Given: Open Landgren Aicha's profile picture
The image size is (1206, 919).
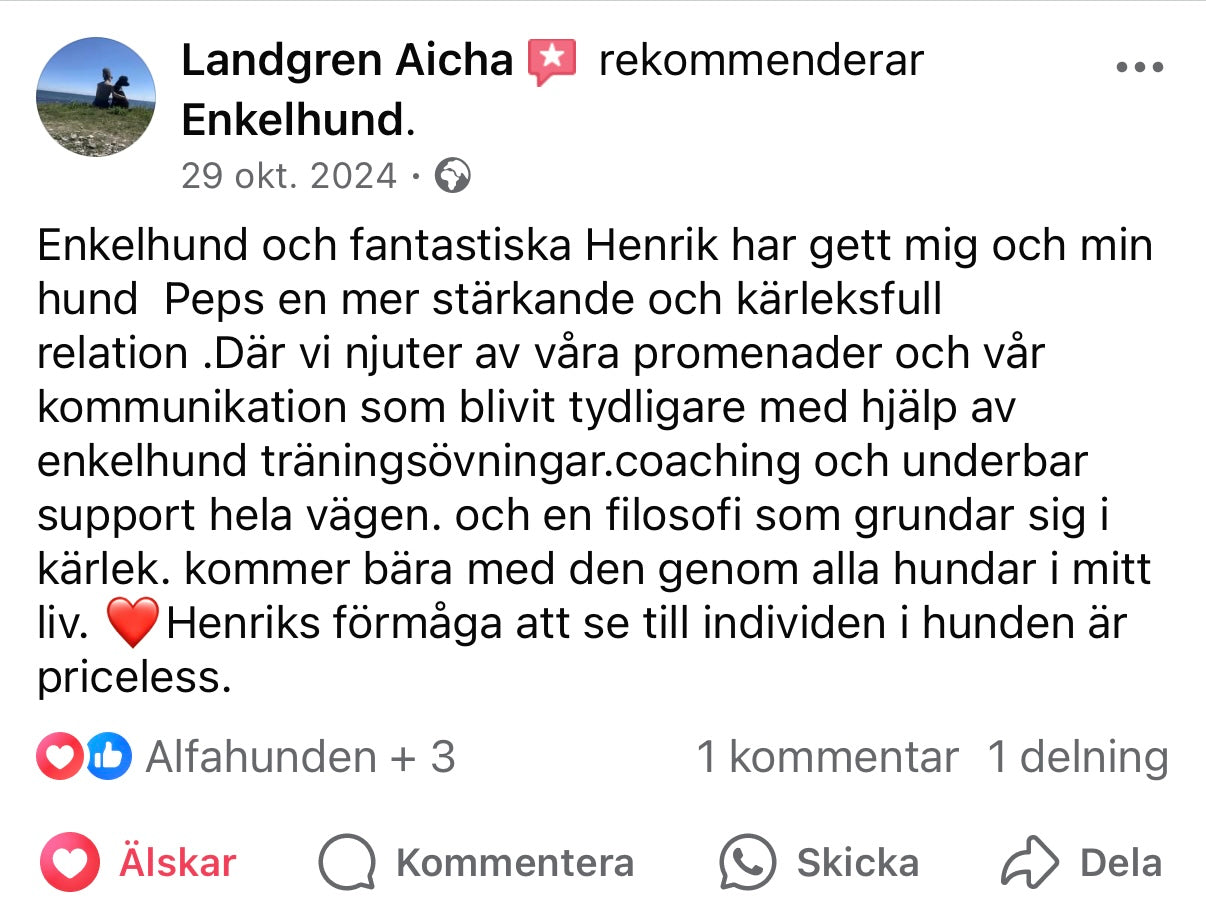Looking at the screenshot, I should point(96,97).
